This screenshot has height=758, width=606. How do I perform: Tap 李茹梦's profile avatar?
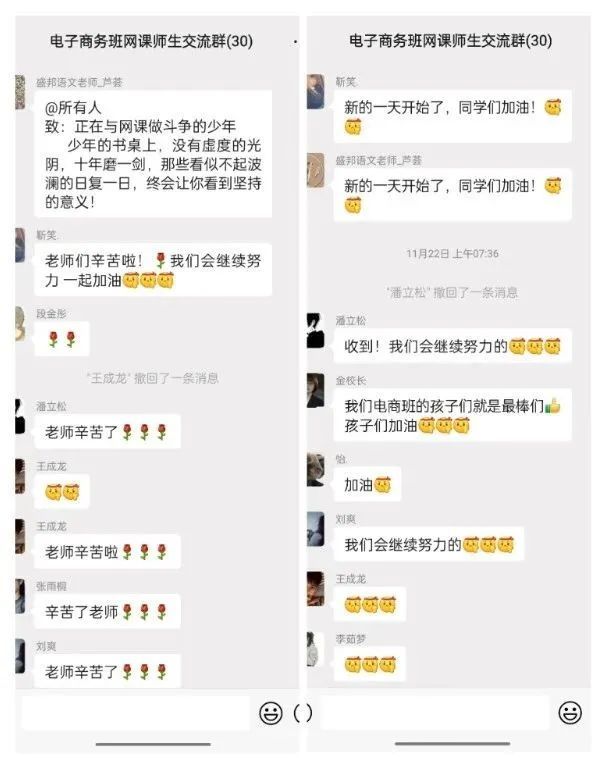click(313, 649)
